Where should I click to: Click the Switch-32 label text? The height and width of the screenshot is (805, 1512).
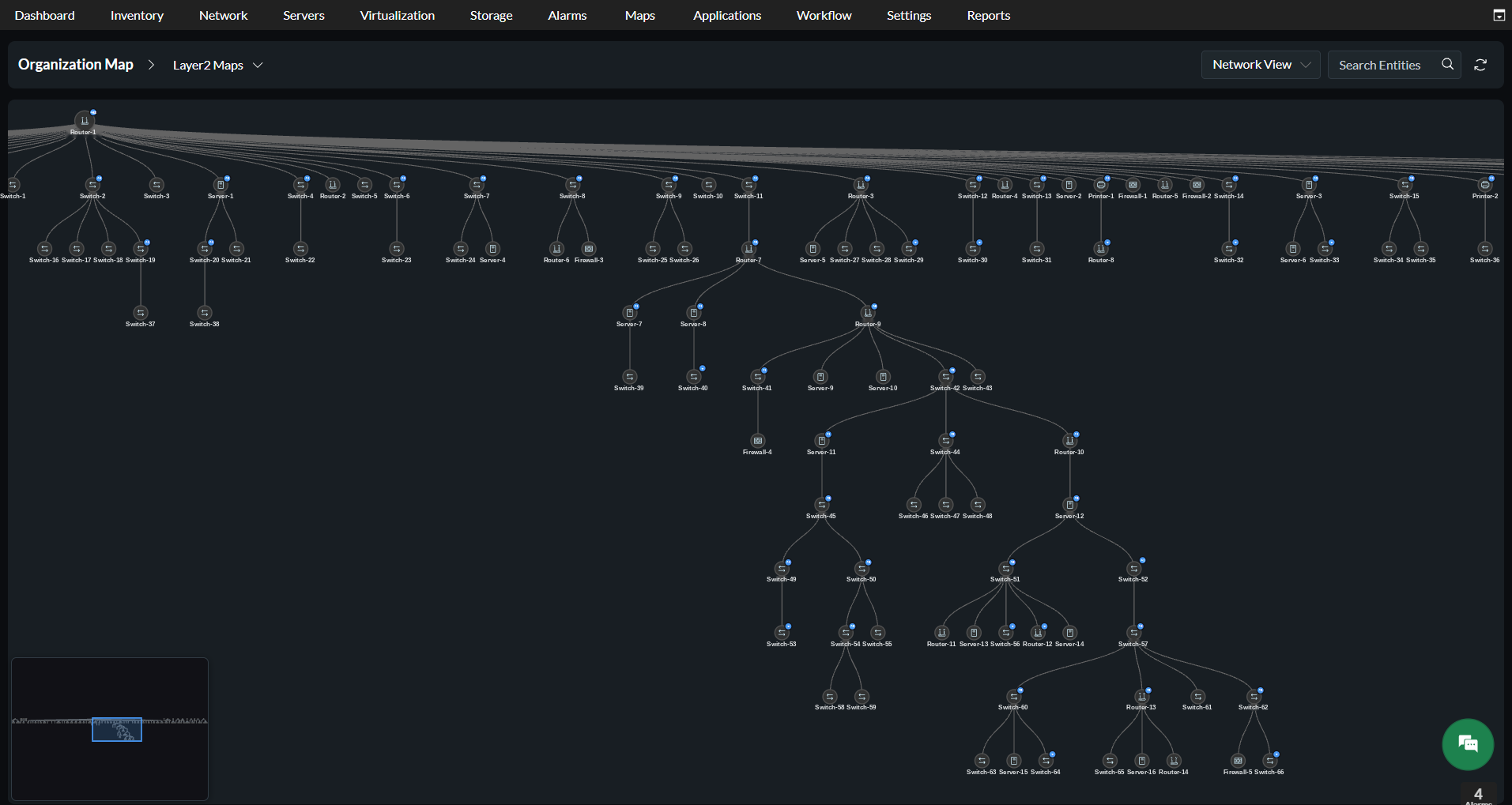(x=1229, y=260)
